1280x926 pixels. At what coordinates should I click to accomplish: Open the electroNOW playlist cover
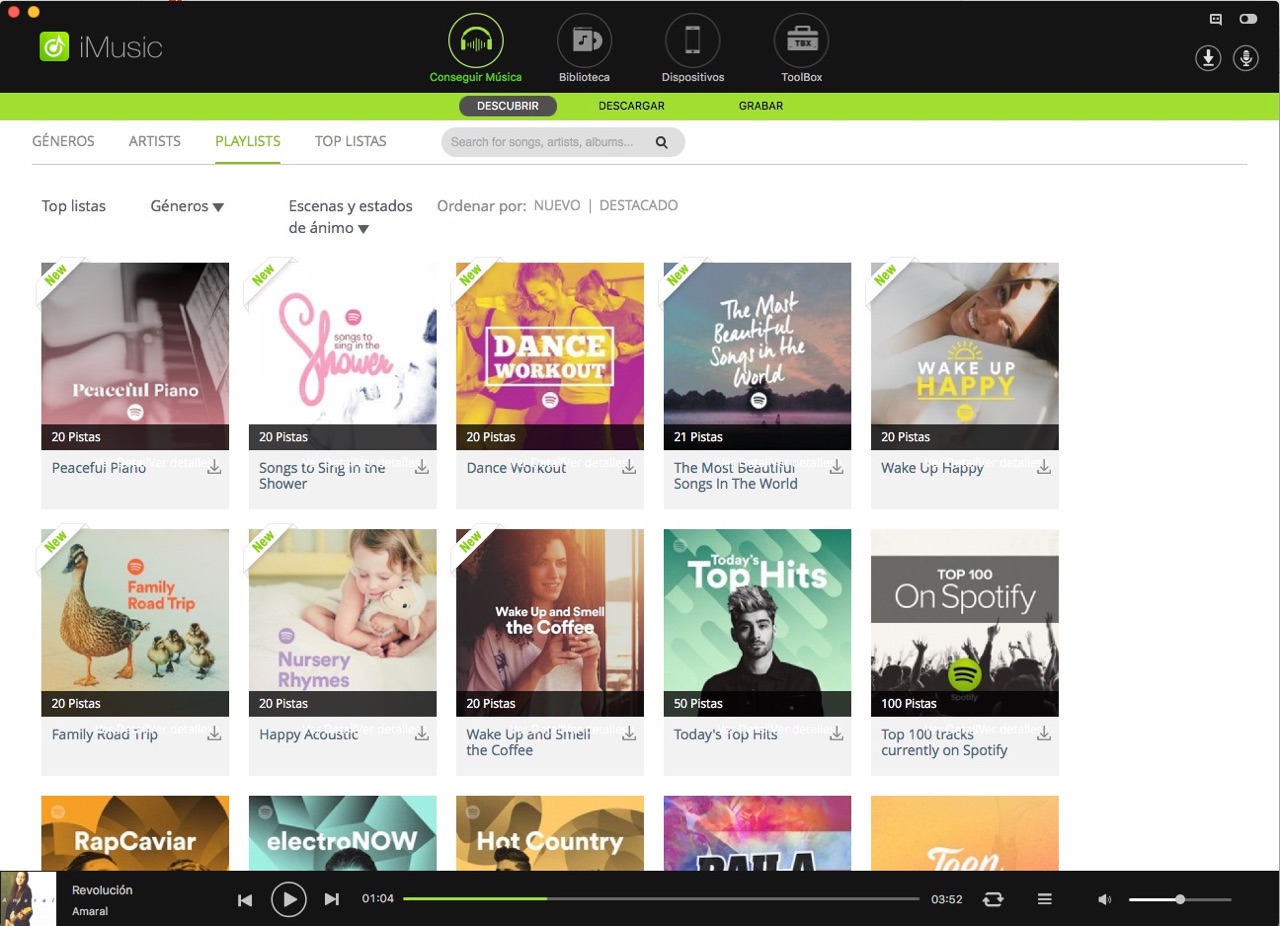(x=343, y=833)
